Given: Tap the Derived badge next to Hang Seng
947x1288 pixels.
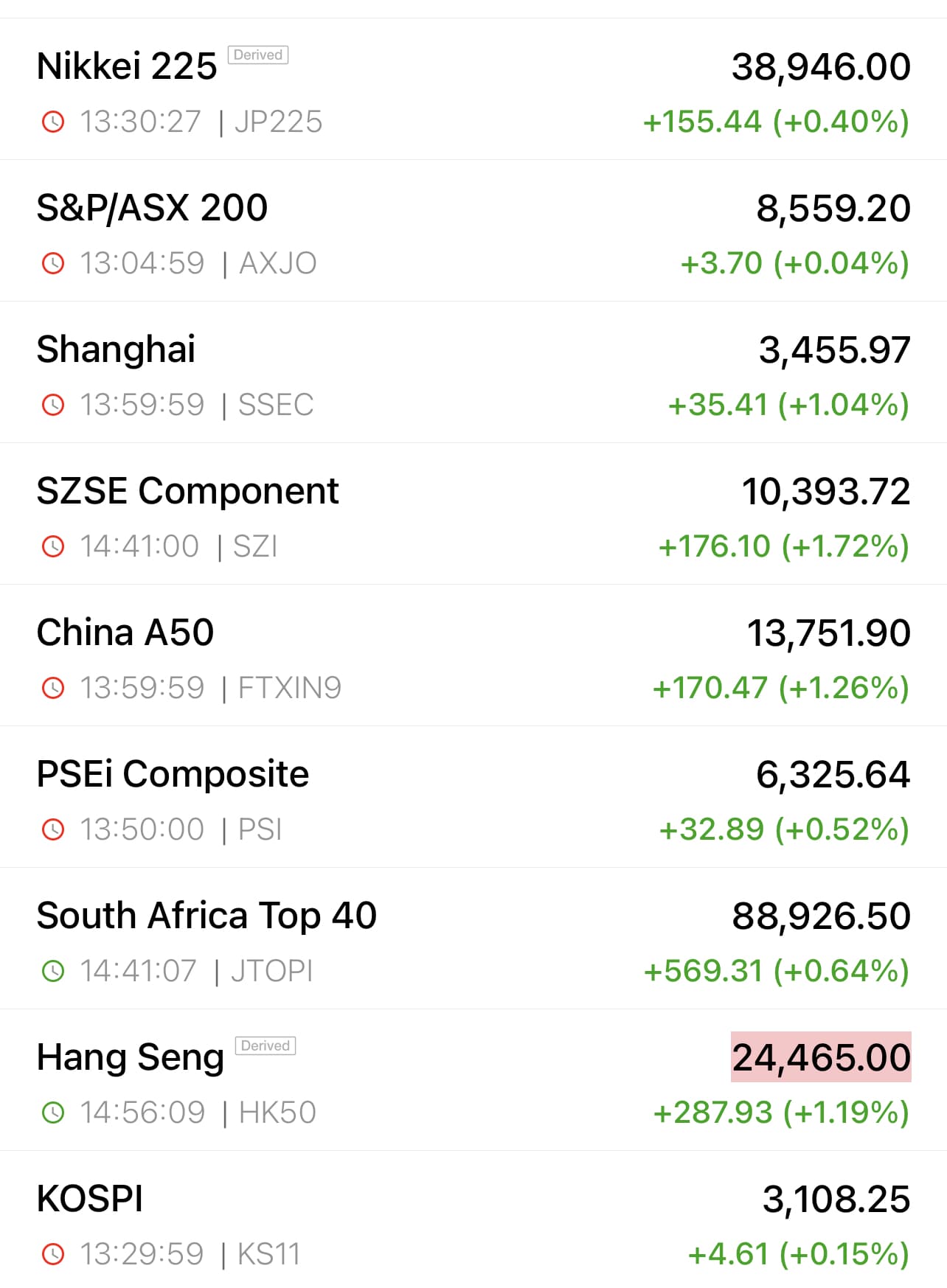Looking at the screenshot, I should [x=266, y=1046].
